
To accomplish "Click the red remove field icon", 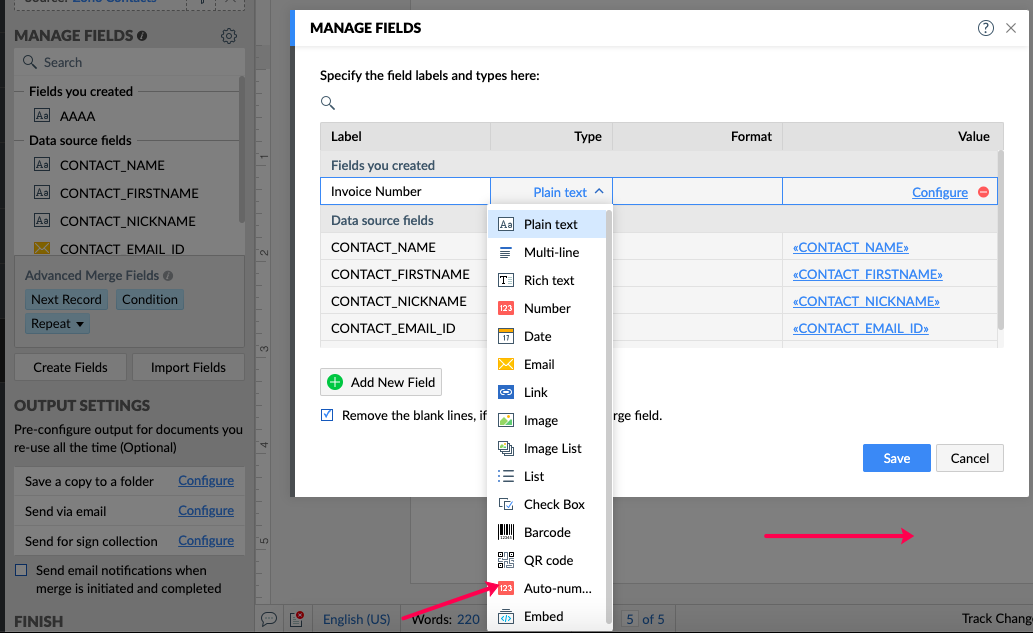I will pyautogui.click(x=983, y=192).
